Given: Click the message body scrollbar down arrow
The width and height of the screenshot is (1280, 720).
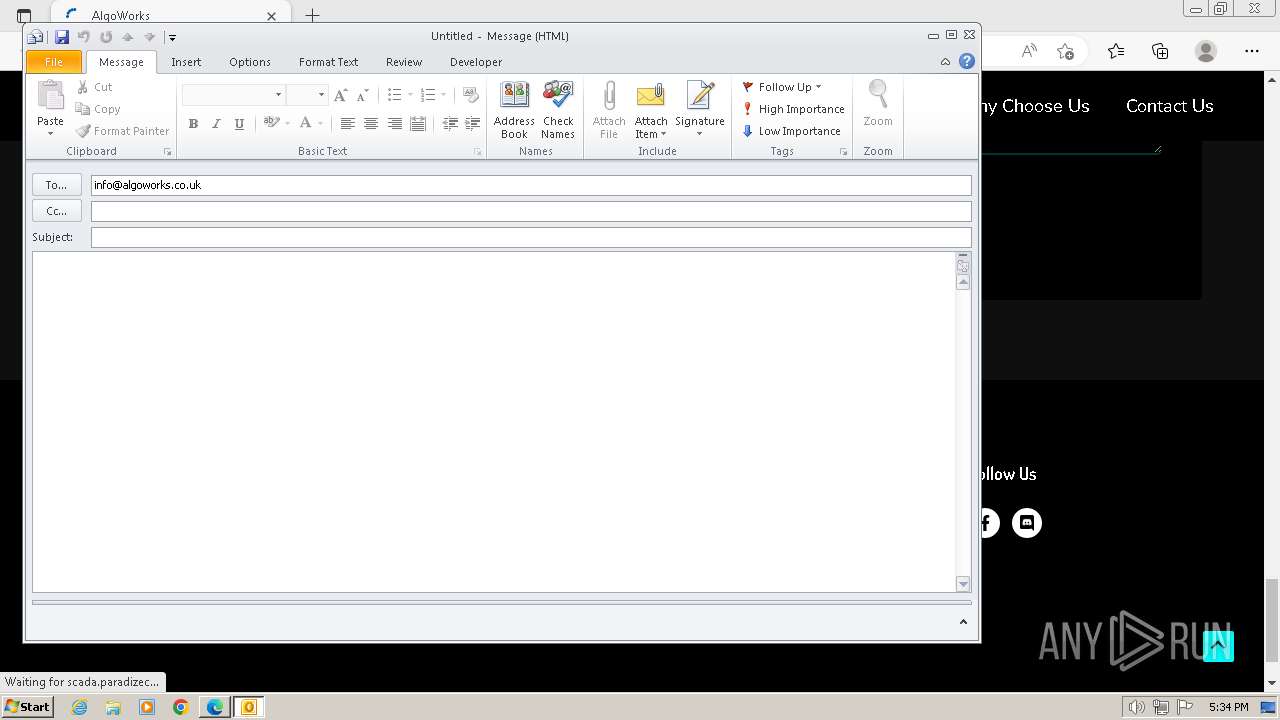Looking at the screenshot, I should [x=964, y=584].
